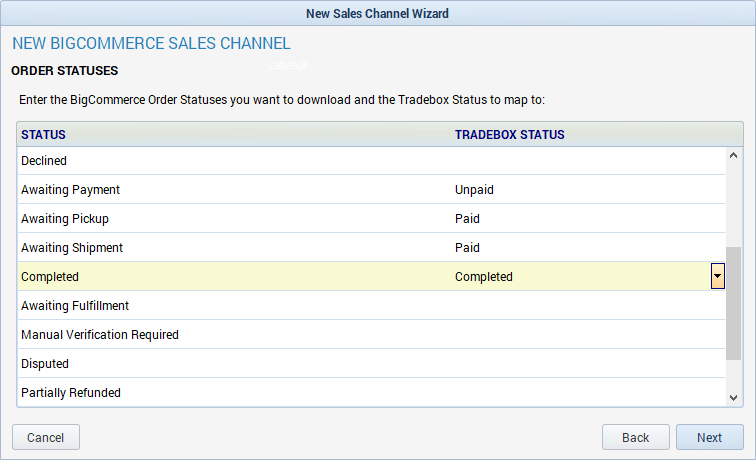Viewport: 756px width, 460px height.
Task: Click the Paid cell for Awaiting Shipment
Action: click(588, 247)
